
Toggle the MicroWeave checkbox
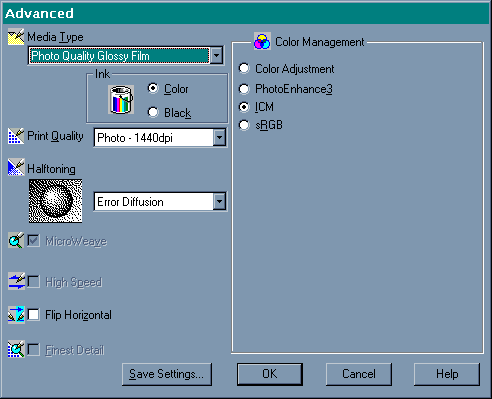click(x=34, y=241)
